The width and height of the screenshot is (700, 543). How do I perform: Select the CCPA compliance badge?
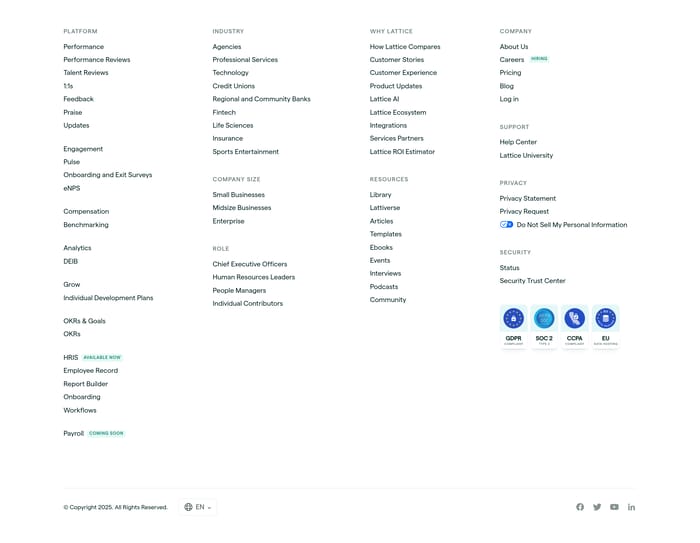click(x=575, y=326)
